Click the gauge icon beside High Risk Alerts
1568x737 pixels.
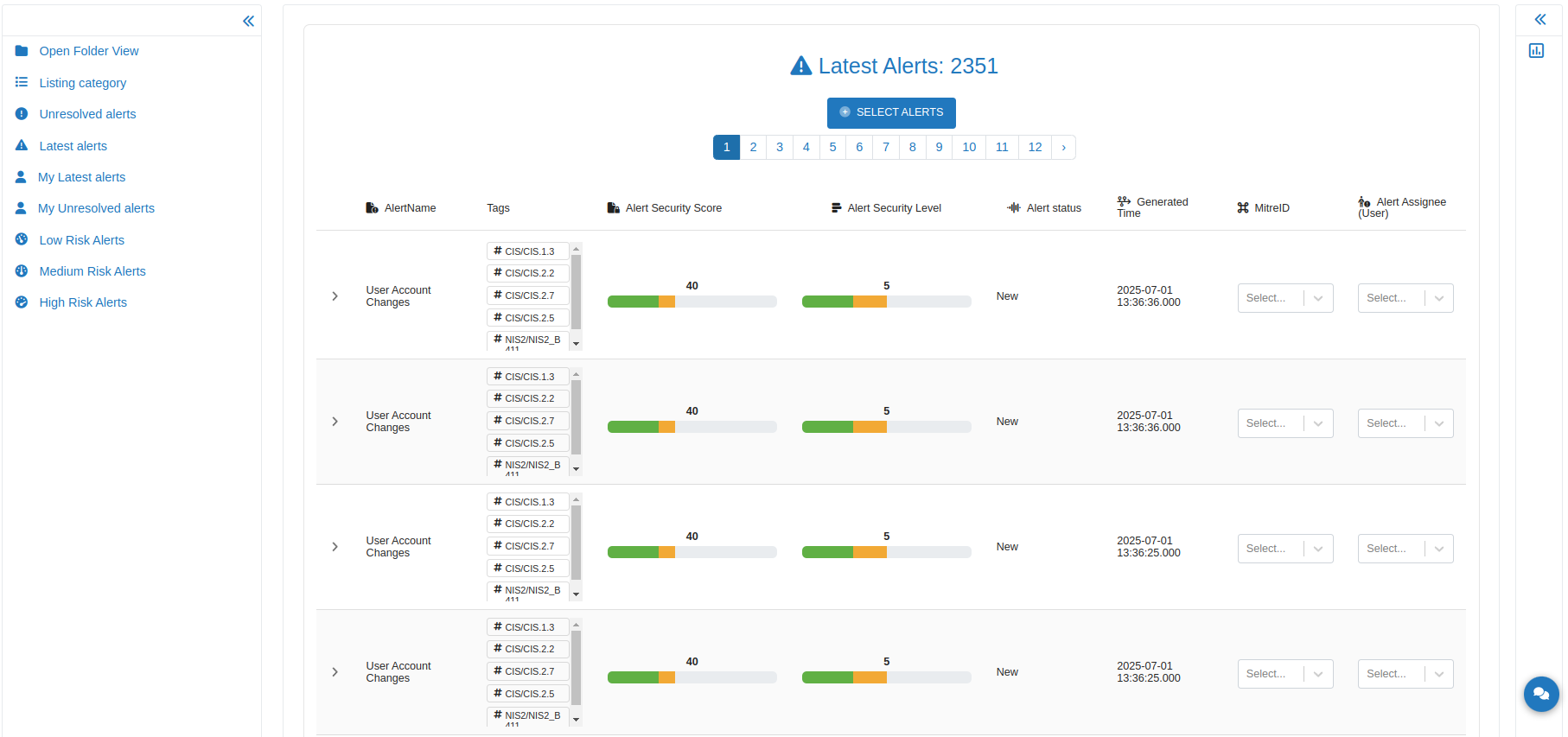point(22,302)
